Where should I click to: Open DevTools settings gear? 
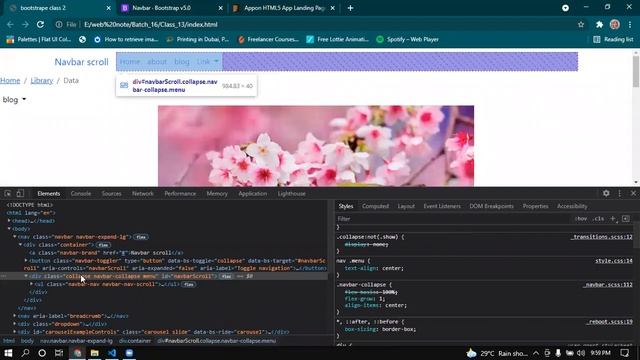(606, 193)
